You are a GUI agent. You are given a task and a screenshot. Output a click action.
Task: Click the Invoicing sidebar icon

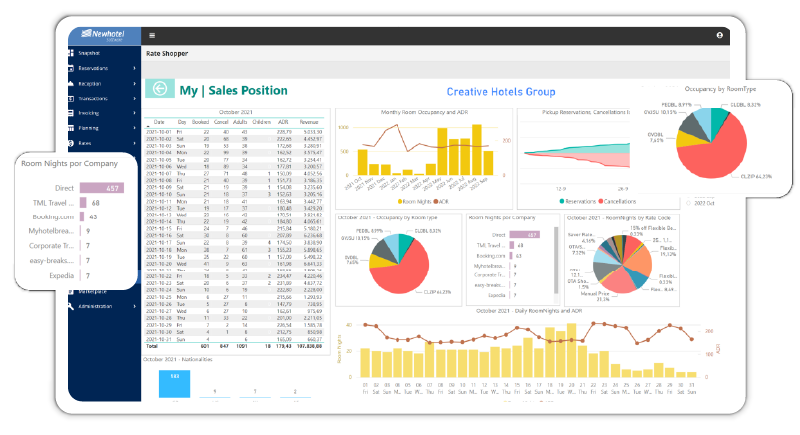click(71, 113)
